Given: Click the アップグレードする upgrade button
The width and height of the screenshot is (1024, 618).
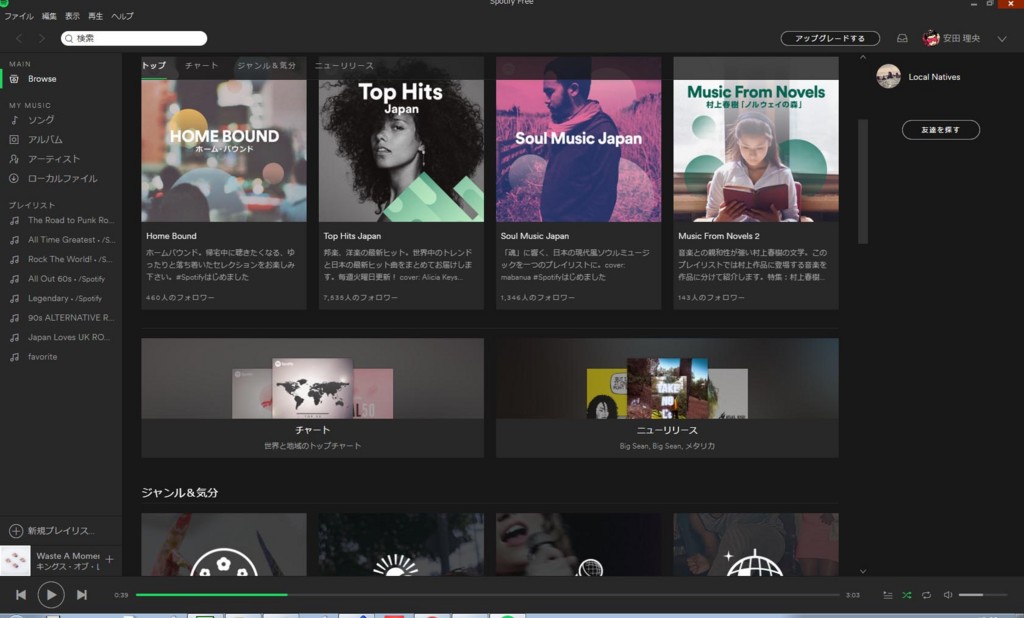Looking at the screenshot, I should point(830,39).
